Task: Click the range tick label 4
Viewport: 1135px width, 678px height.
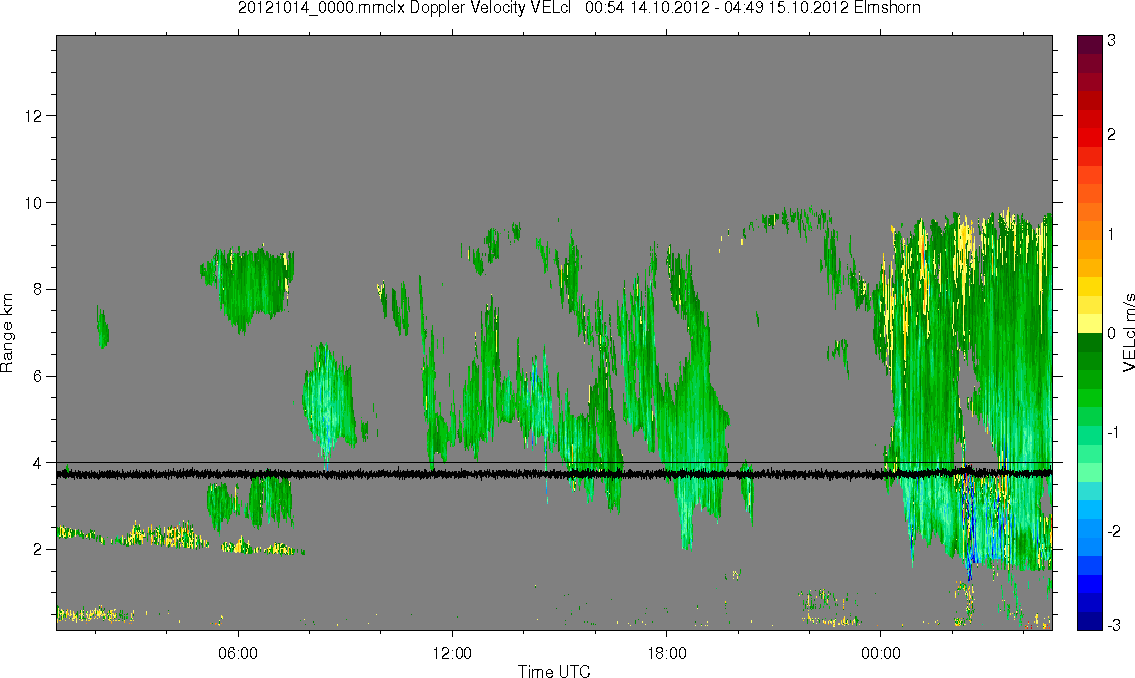Action: coord(38,463)
